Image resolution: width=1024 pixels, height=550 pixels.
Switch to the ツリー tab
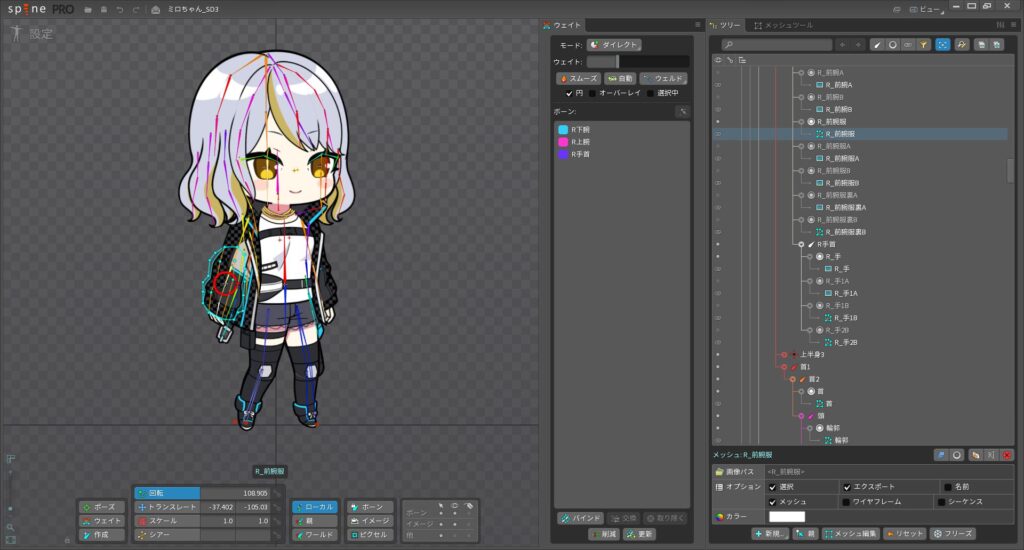coord(726,25)
